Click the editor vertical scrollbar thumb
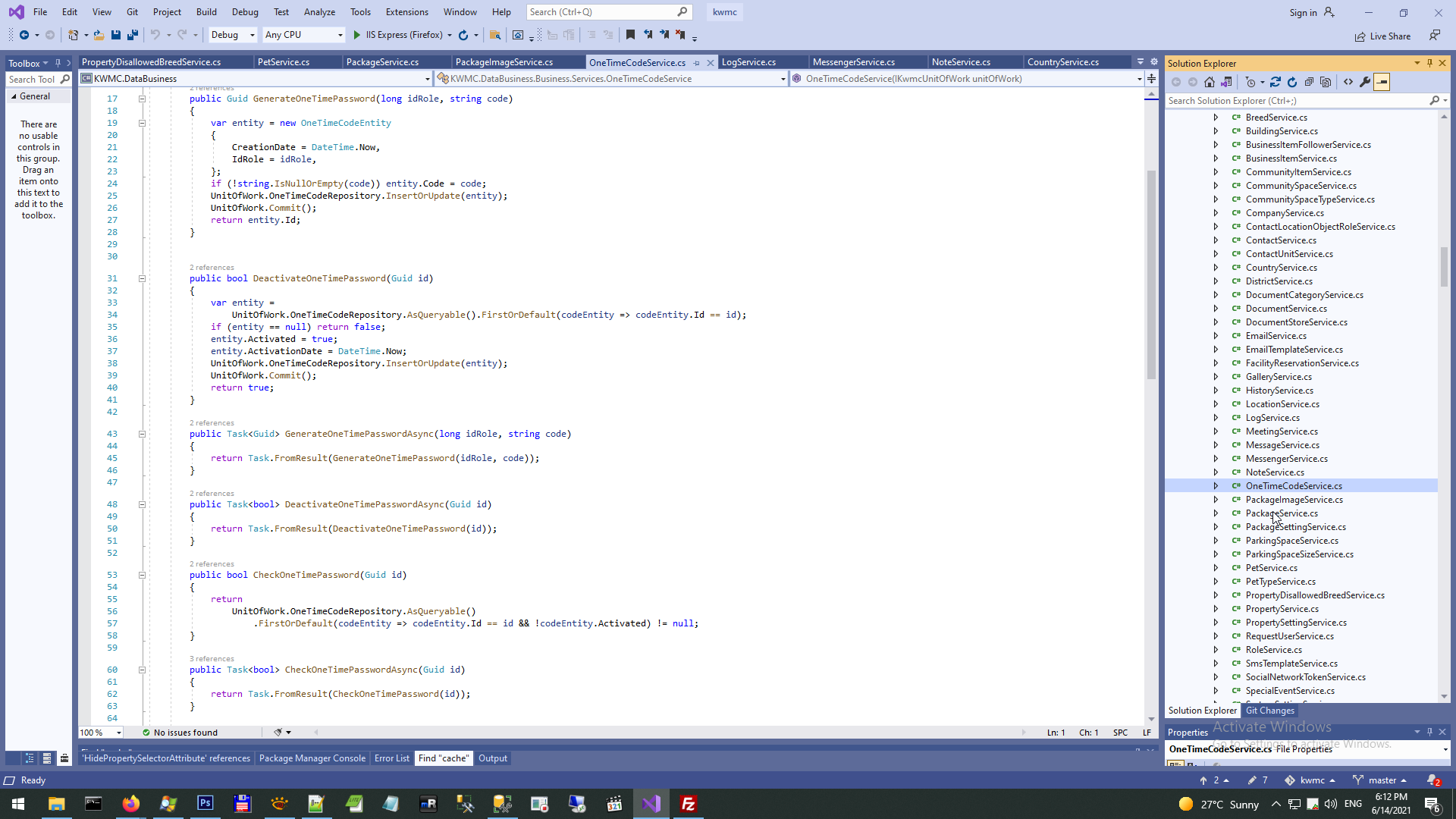1456x819 pixels. pyautogui.click(x=1151, y=273)
